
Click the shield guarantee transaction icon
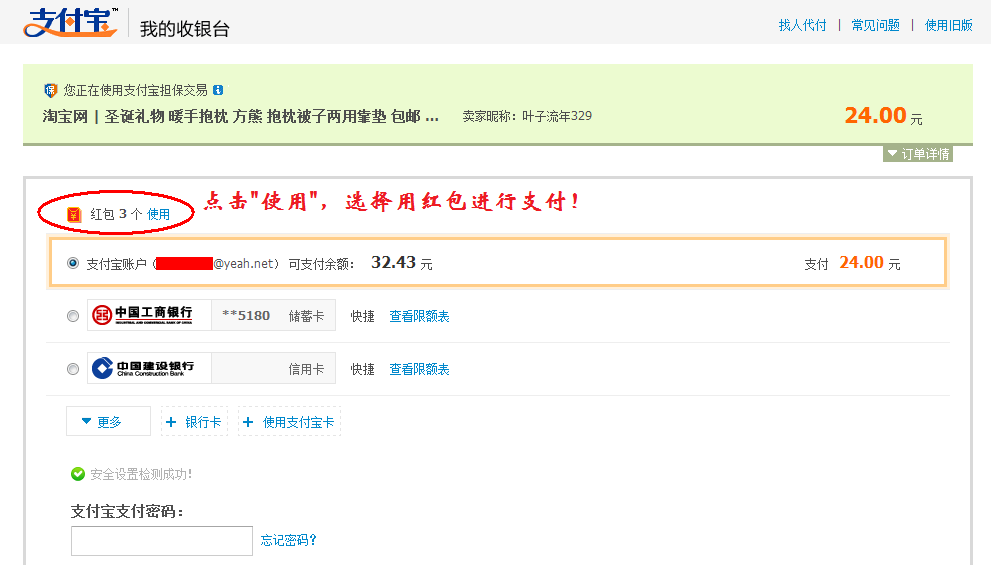point(51,90)
